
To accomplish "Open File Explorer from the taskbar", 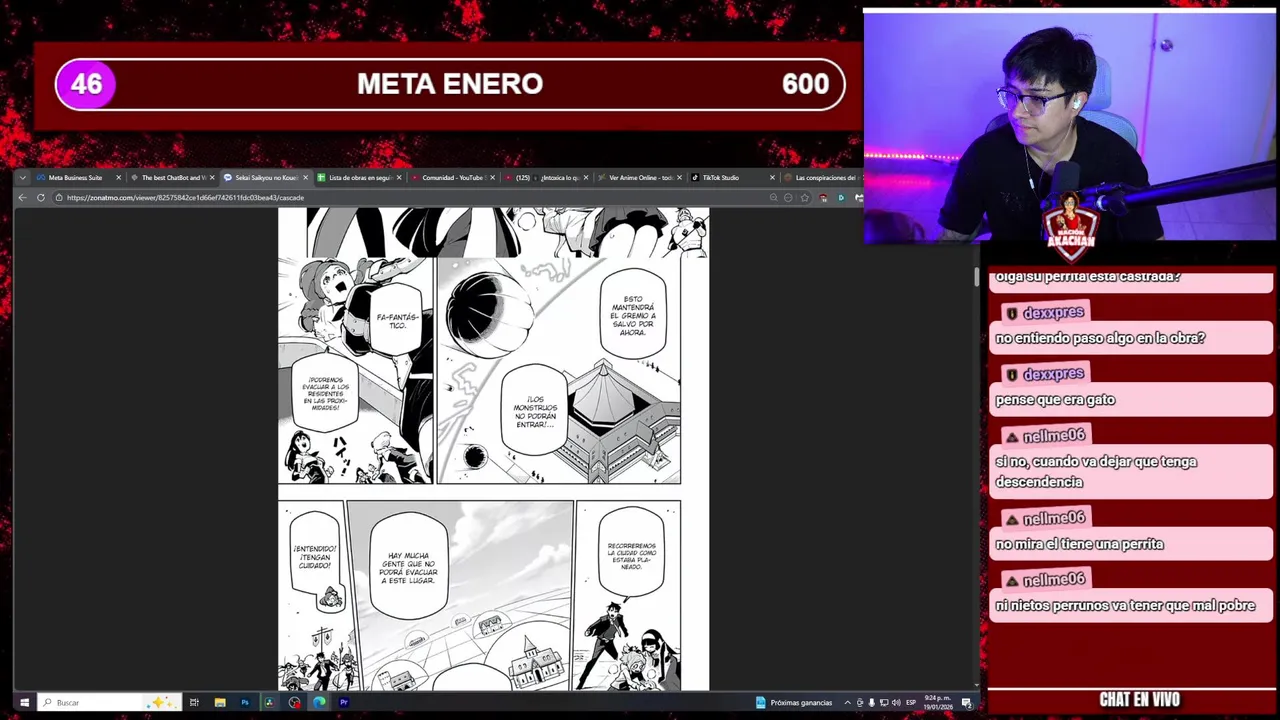I will pyautogui.click(x=219, y=702).
